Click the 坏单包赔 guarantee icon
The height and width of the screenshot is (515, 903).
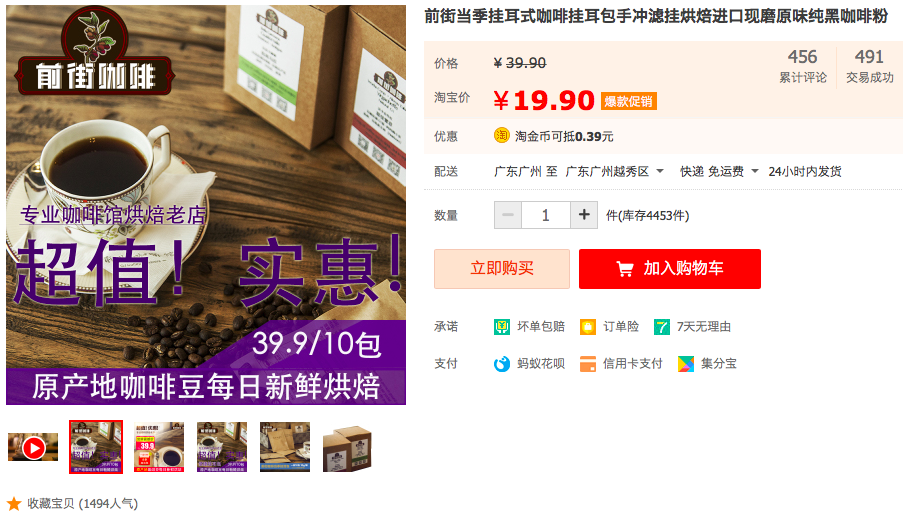(502, 327)
